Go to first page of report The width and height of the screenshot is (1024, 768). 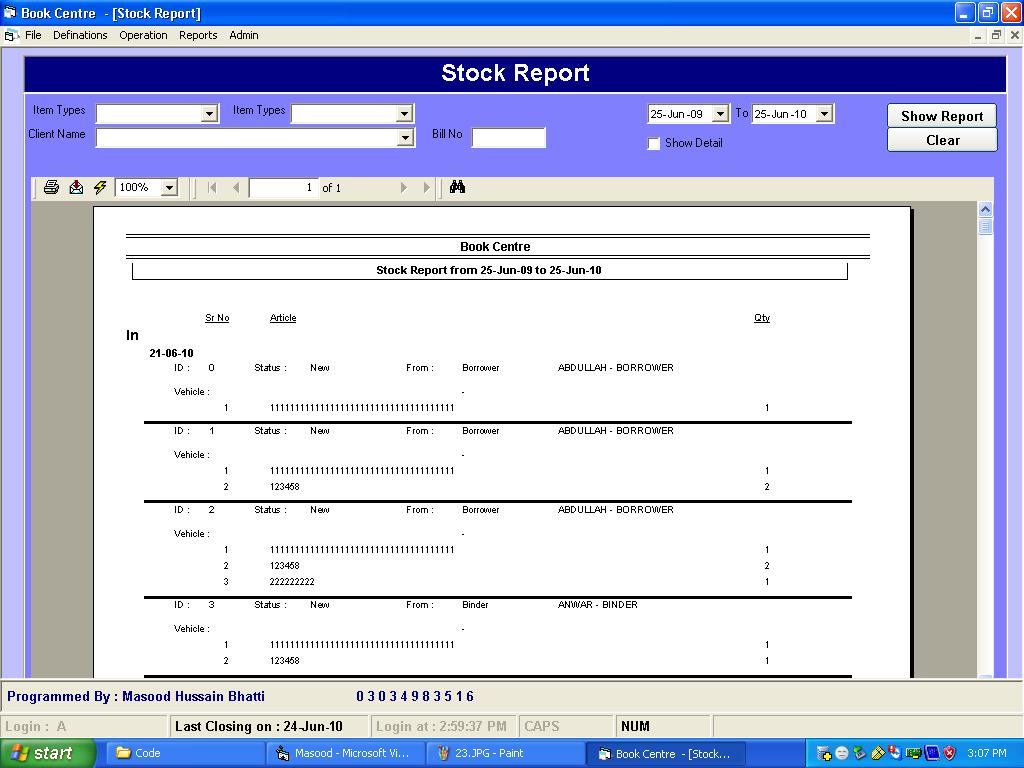tap(212, 187)
